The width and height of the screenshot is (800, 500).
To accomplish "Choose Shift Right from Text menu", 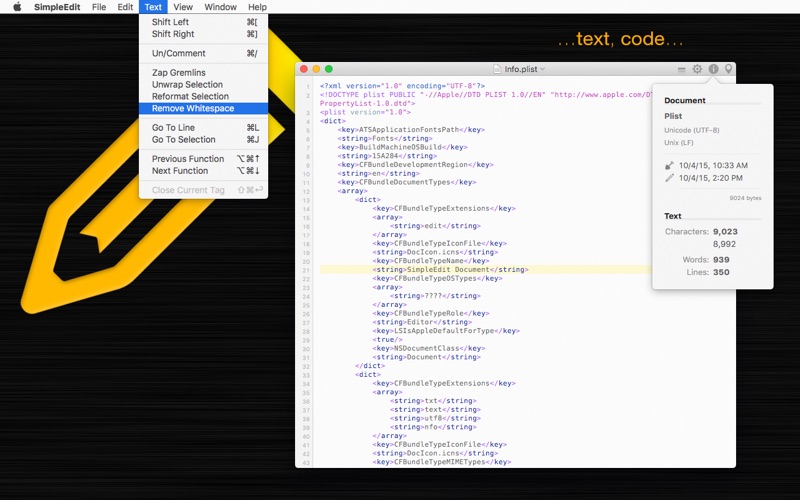I will coord(203,34).
